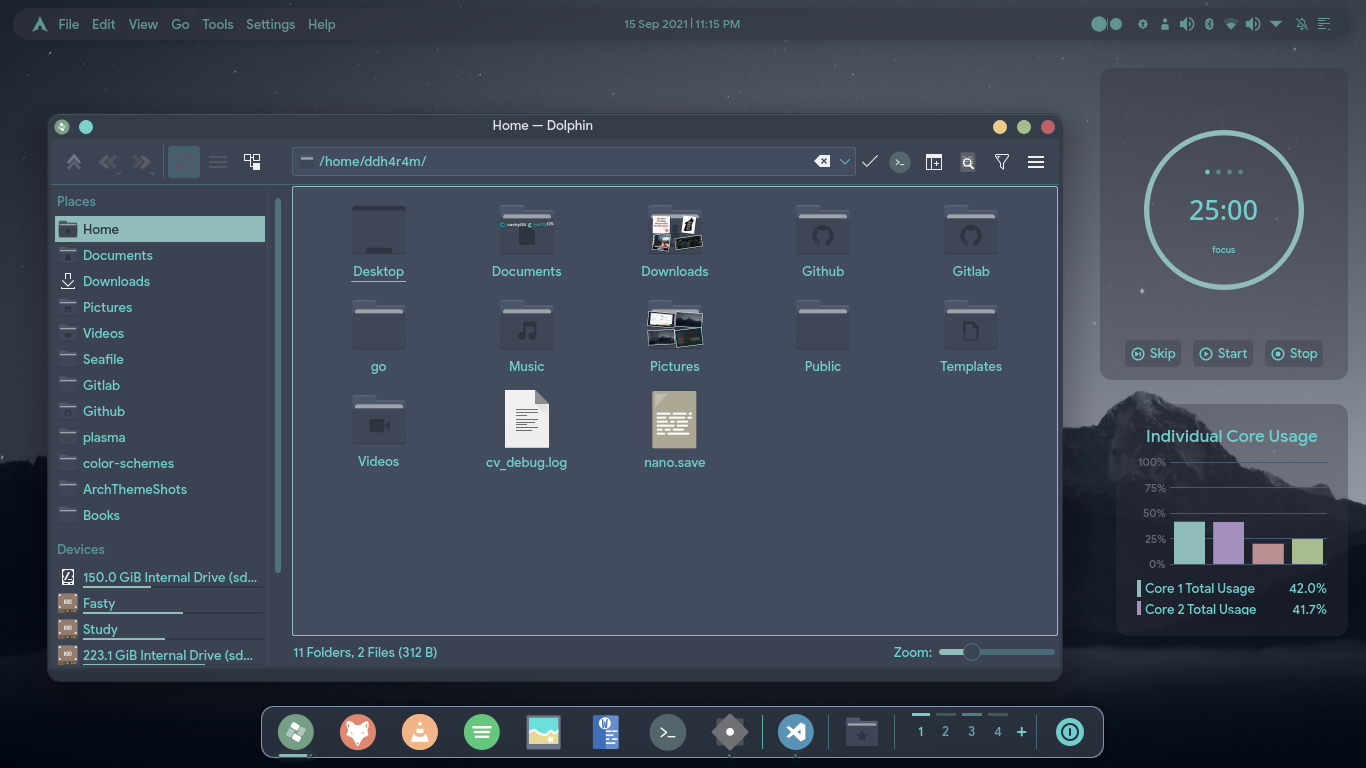
Task: Select the Templates folder
Action: 971,326
